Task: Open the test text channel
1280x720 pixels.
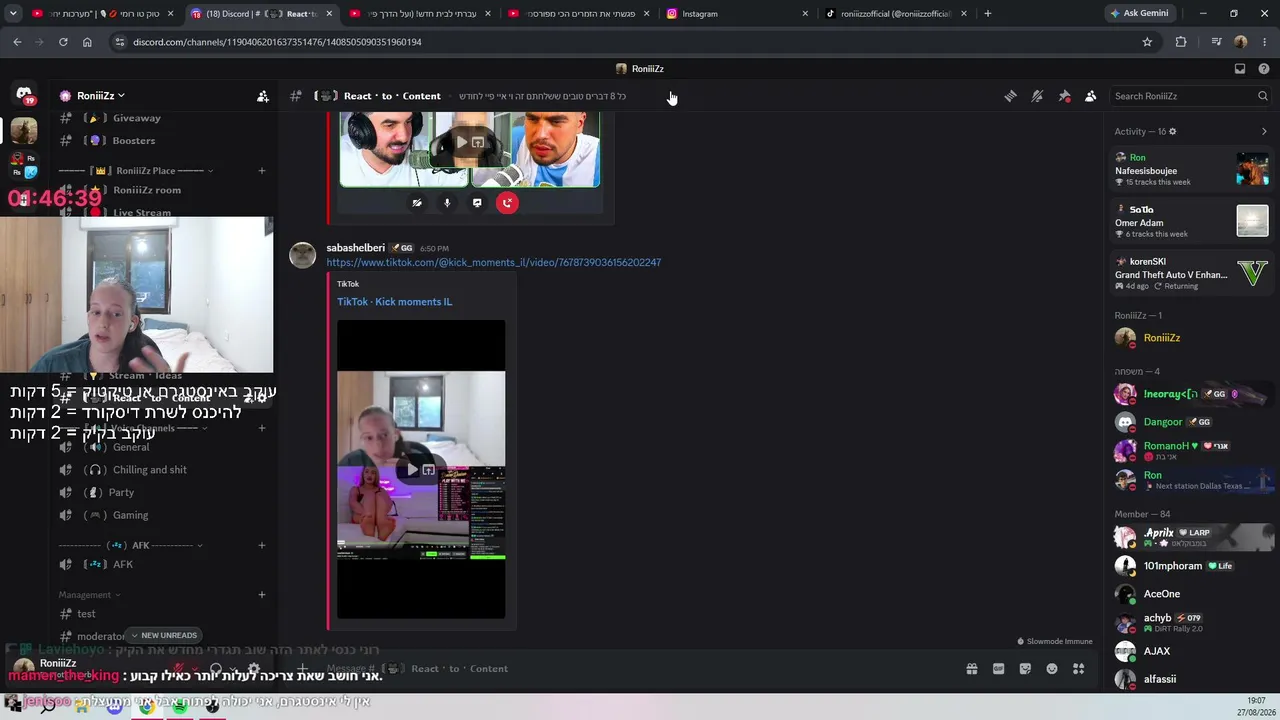Action: click(x=87, y=614)
